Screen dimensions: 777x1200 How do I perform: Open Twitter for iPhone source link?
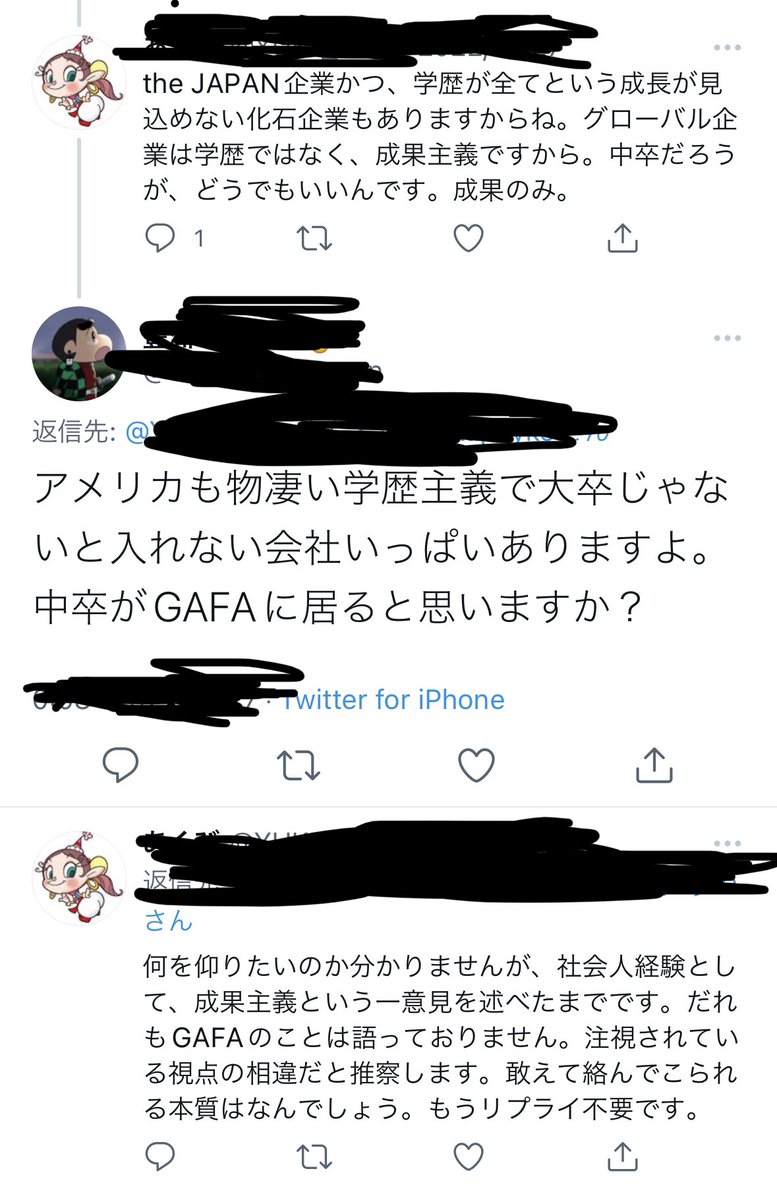(x=394, y=699)
